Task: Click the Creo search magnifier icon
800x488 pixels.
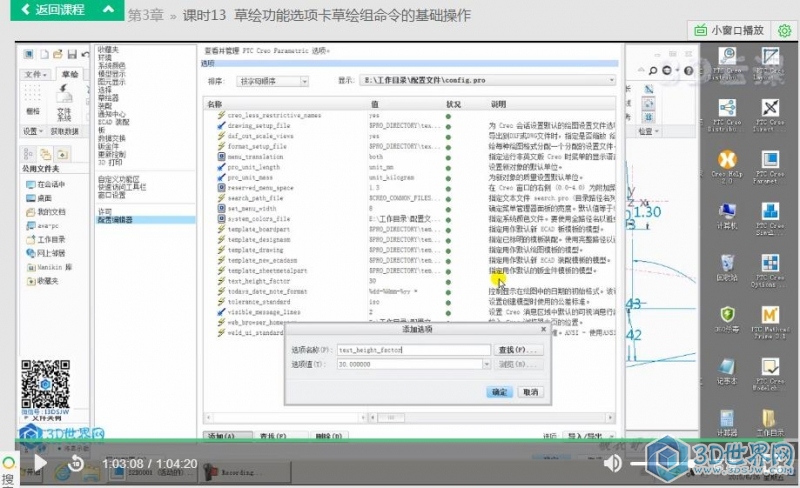Action: [653, 71]
